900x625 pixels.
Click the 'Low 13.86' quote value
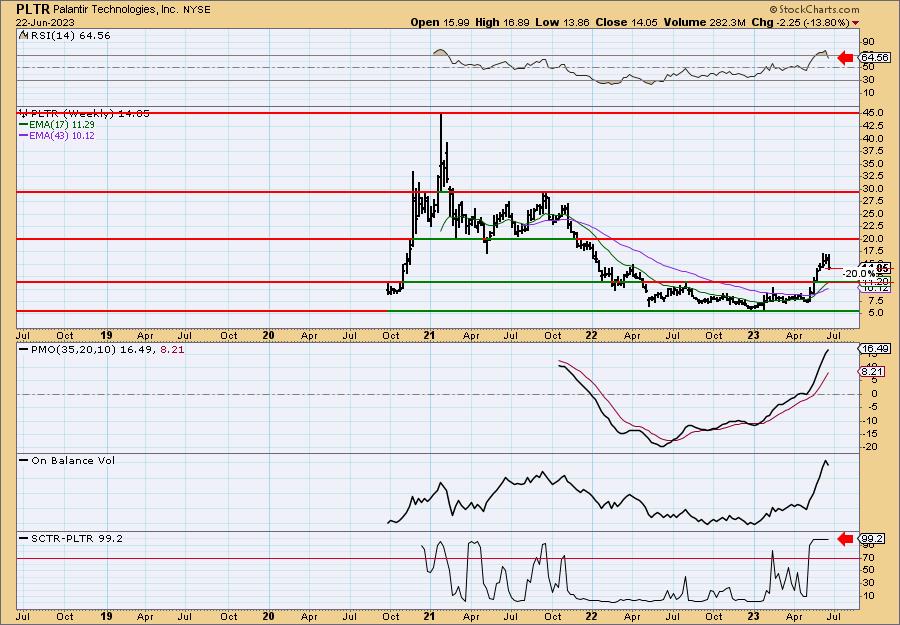562,22
